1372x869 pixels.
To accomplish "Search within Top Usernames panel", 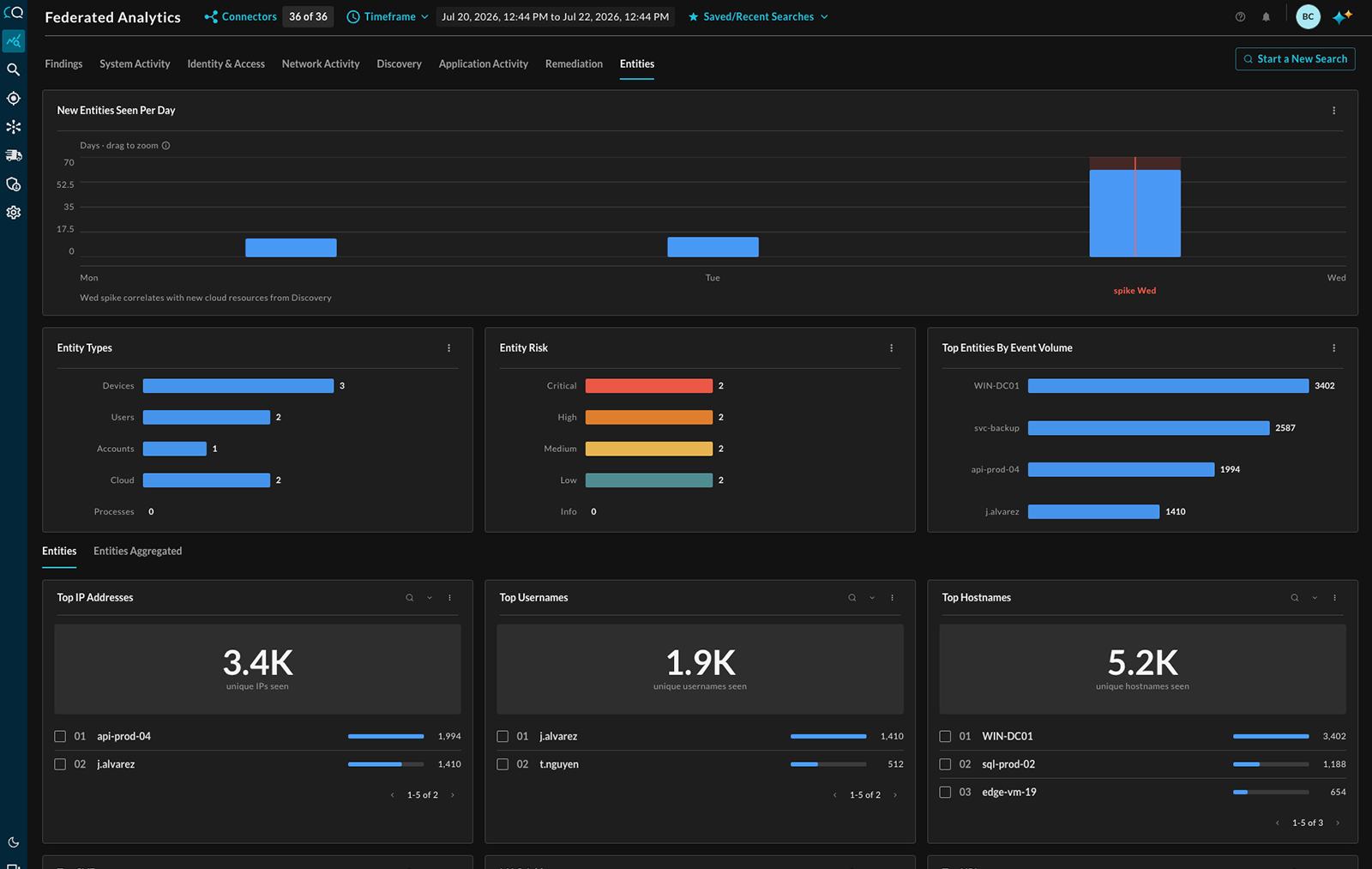I will click(x=851, y=598).
